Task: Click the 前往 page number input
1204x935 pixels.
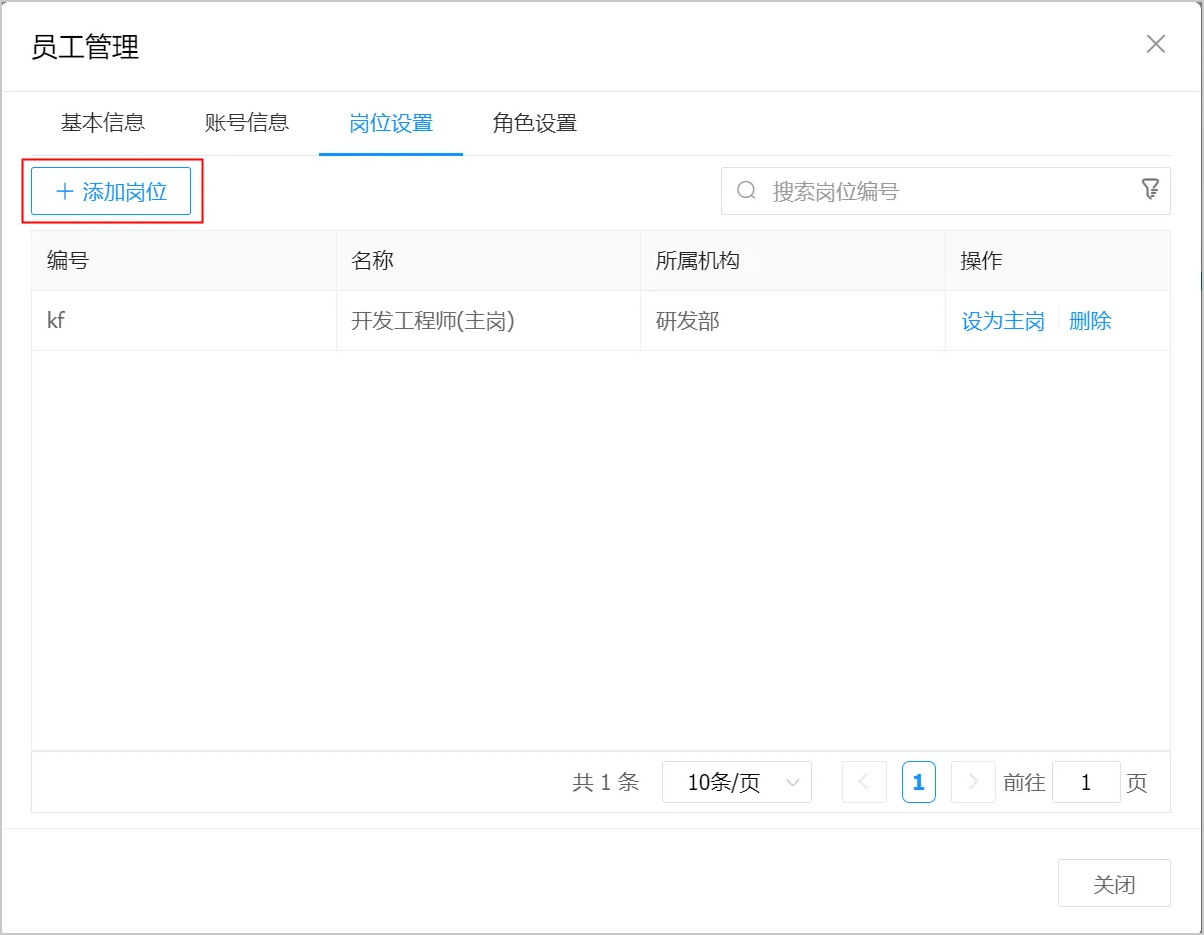Action: pos(1085,782)
